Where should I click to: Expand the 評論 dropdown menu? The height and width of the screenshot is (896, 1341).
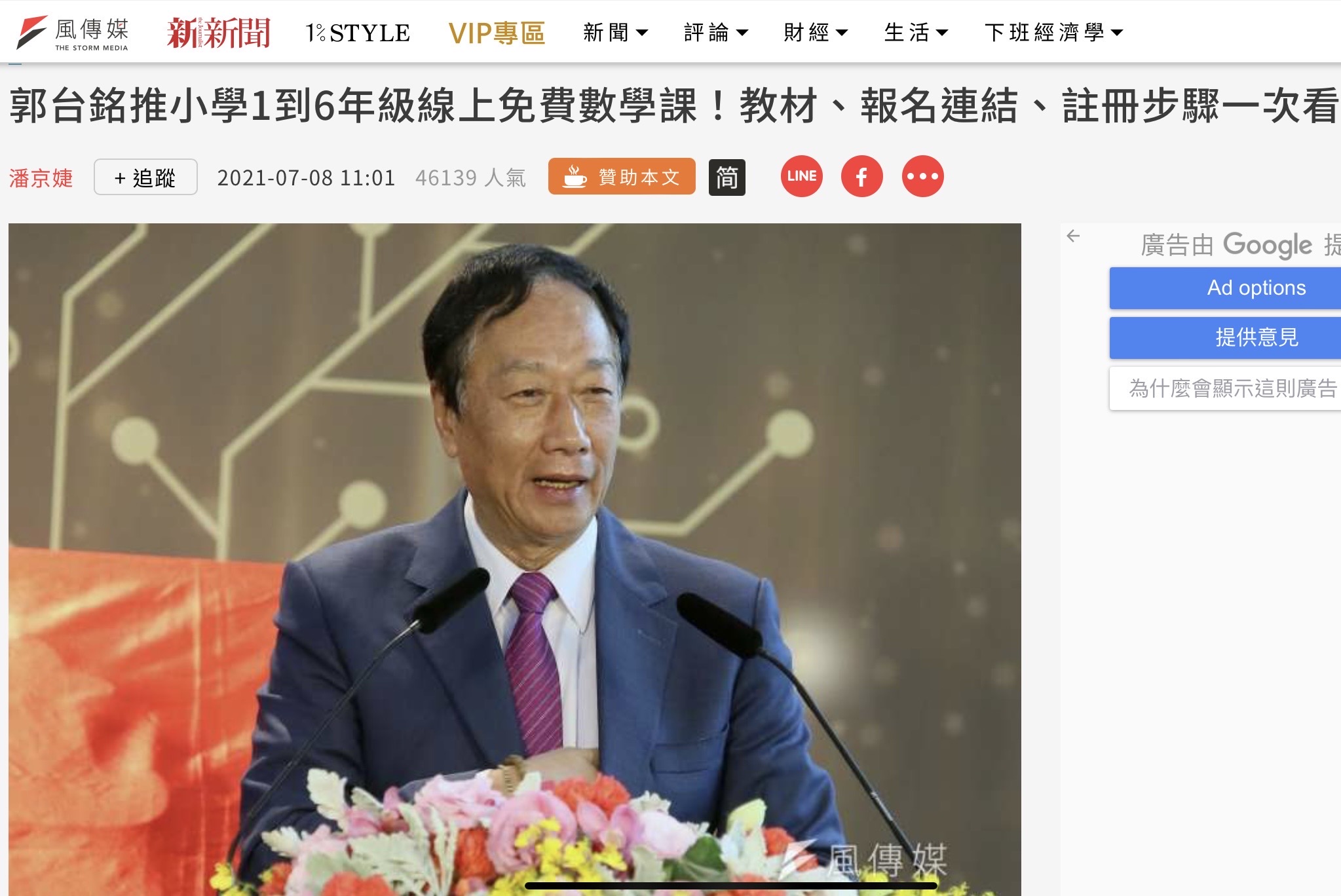[x=715, y=32]
